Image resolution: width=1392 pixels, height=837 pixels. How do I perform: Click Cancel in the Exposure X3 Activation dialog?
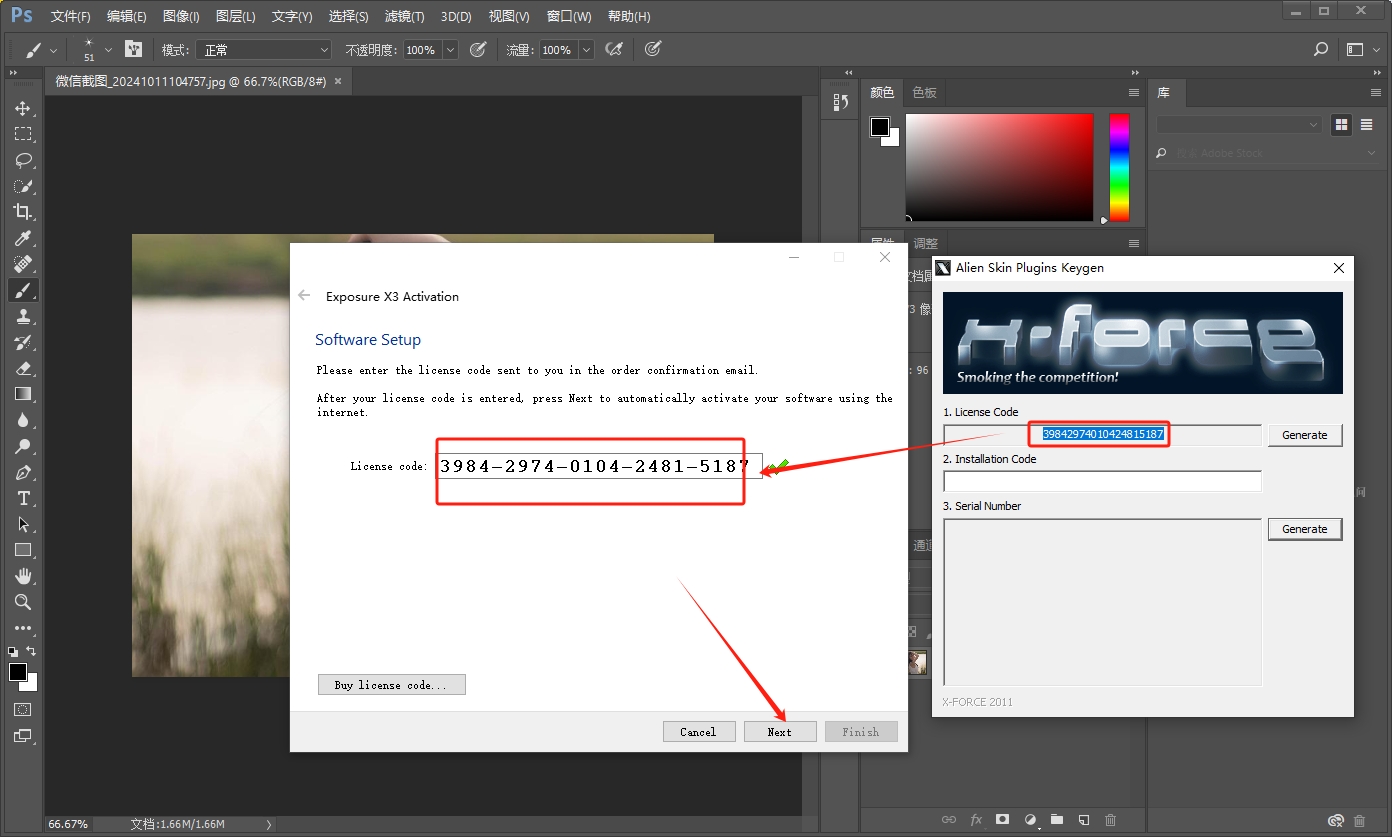click(698, 732)
